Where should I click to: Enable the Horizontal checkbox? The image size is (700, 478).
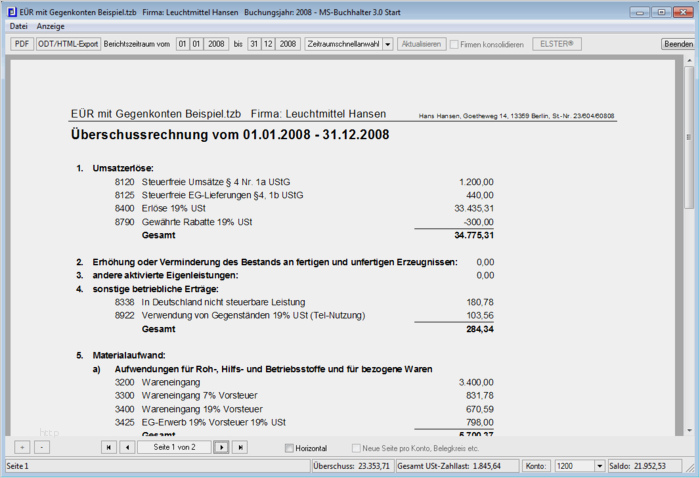point(289,448)
